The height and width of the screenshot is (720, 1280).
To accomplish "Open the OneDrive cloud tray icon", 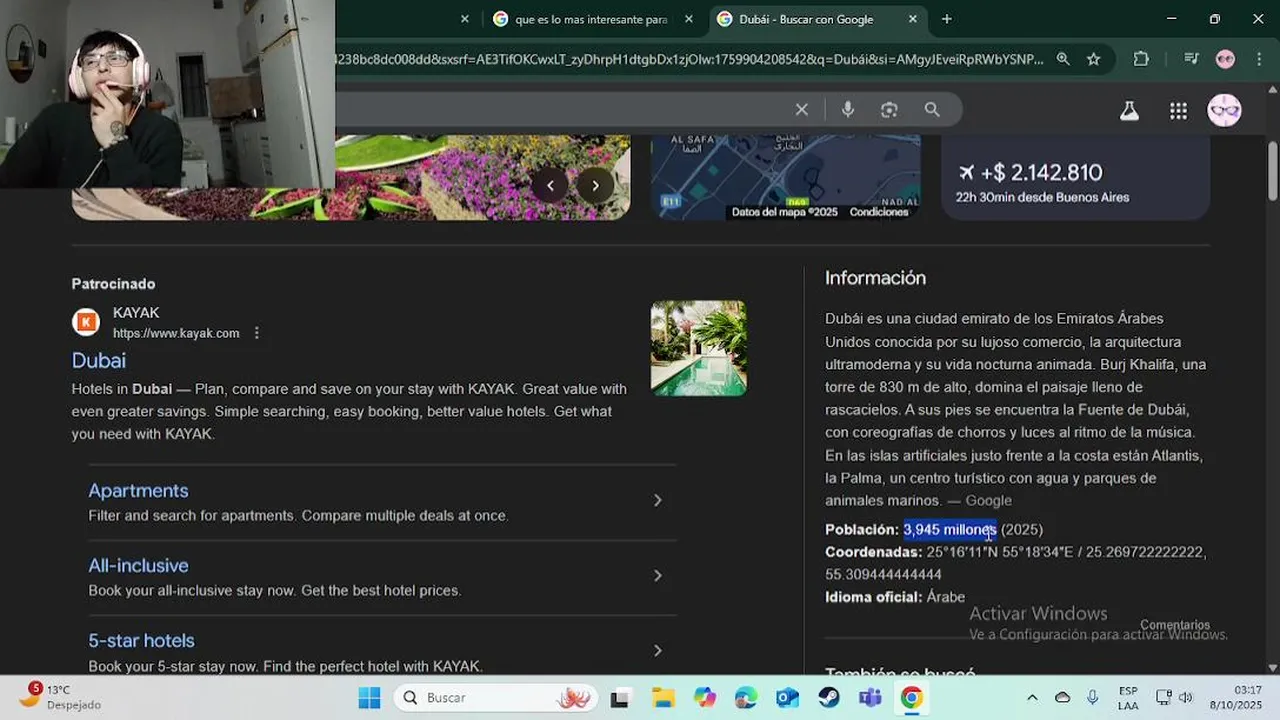I will pyautogui.click(x=1062, y=697).
